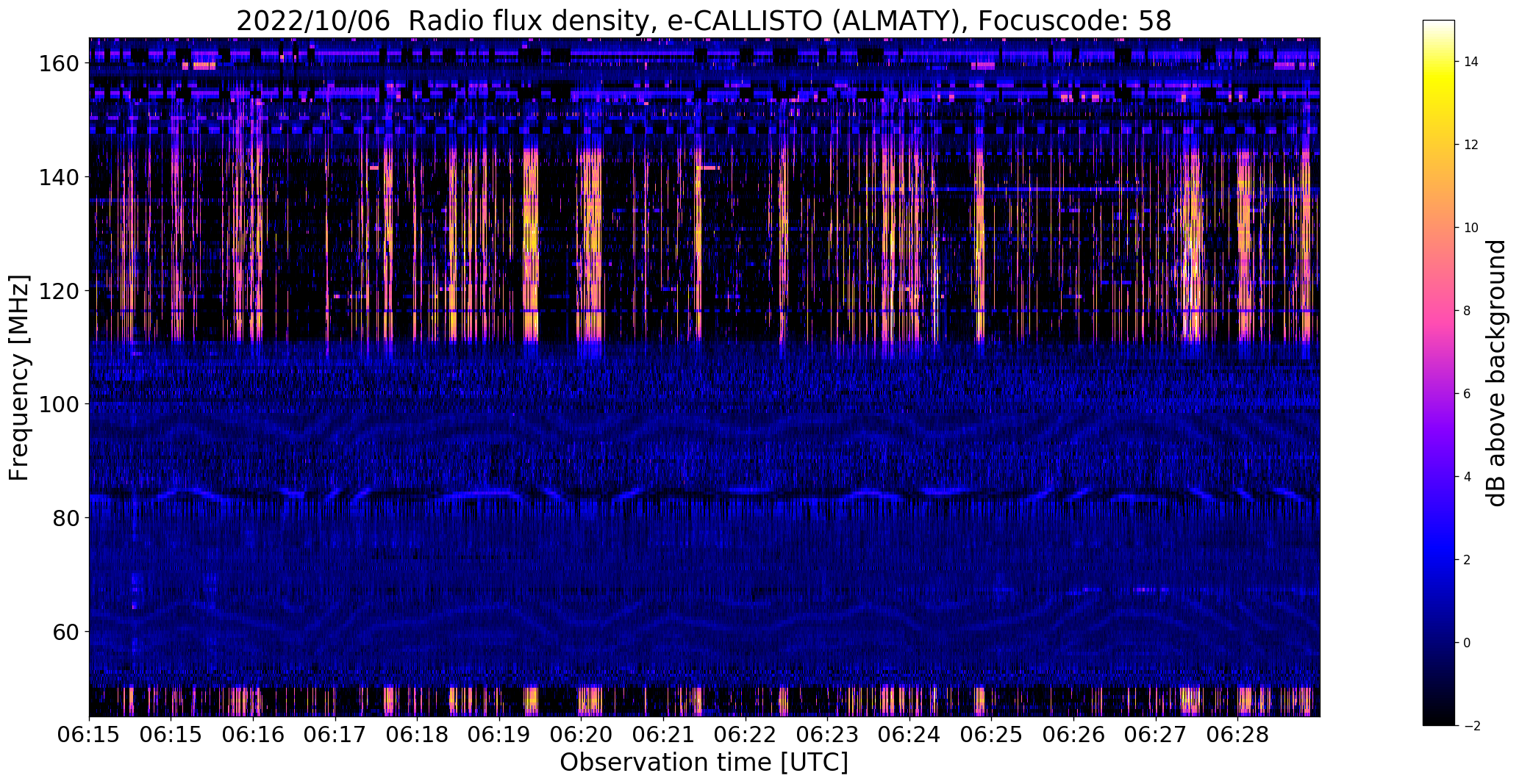Click the 06:23 time tick label

(x=827, y=735)
